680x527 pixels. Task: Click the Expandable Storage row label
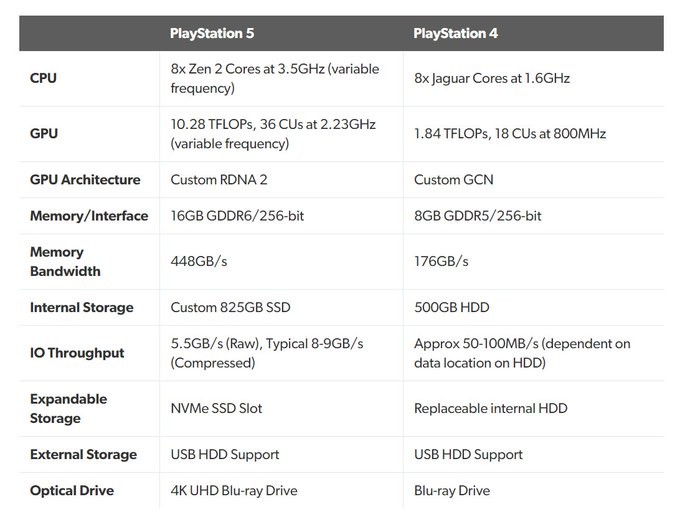(68, 408)
